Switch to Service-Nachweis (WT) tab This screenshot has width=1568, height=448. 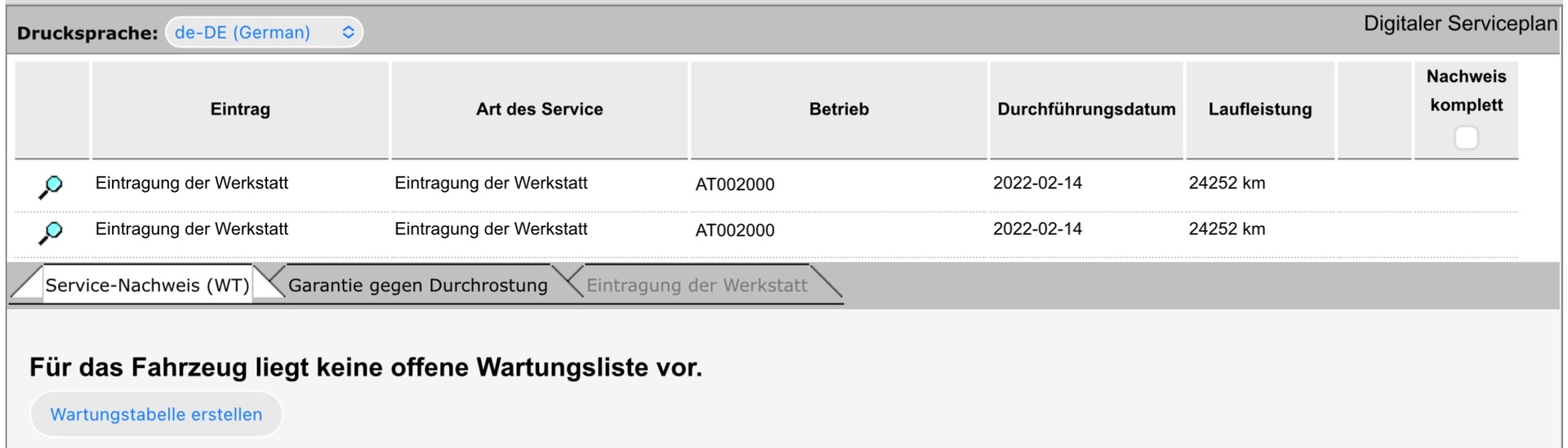pos(147,285)
